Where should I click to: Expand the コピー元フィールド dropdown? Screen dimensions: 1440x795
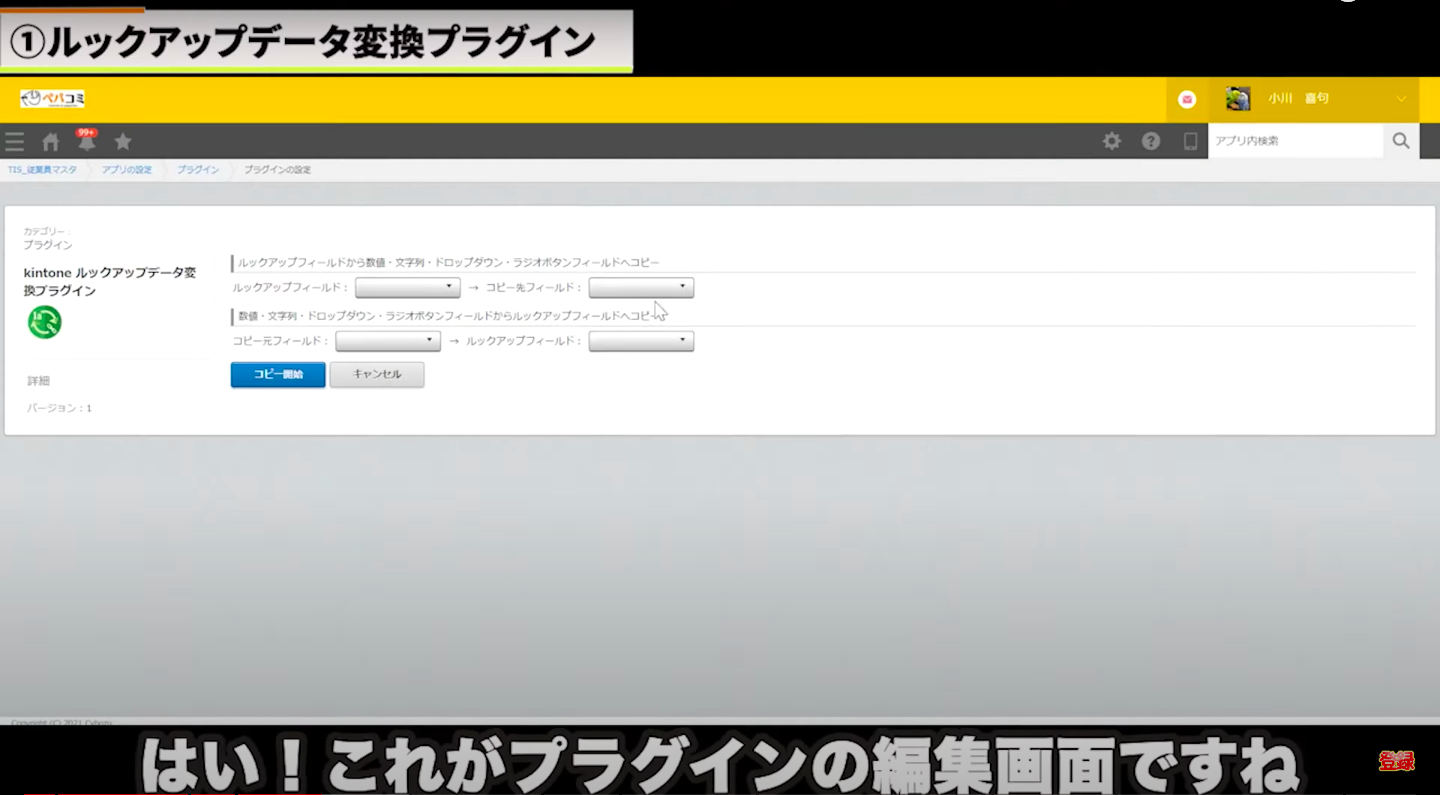coord(388,342)
